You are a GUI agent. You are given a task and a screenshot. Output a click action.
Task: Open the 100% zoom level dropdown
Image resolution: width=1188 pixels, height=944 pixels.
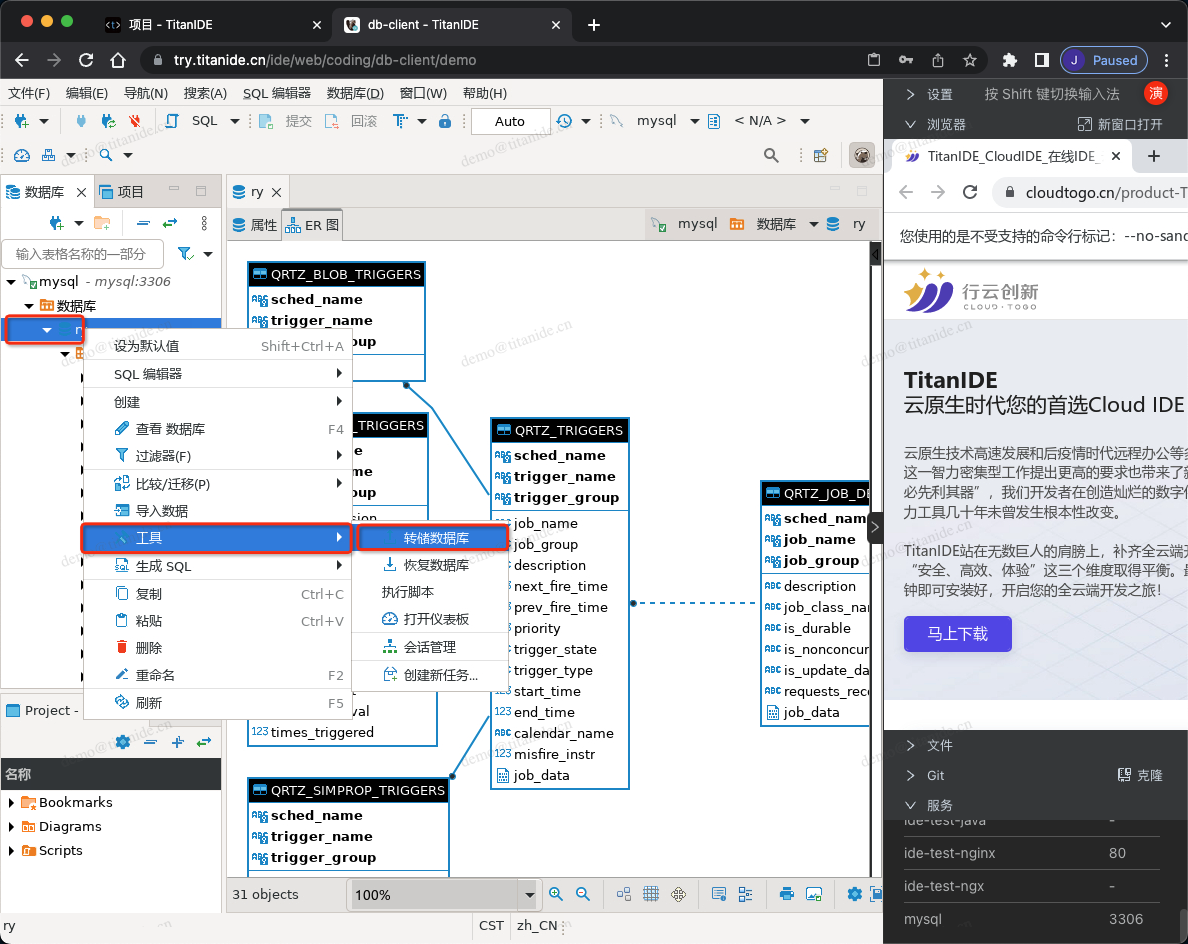528,895
